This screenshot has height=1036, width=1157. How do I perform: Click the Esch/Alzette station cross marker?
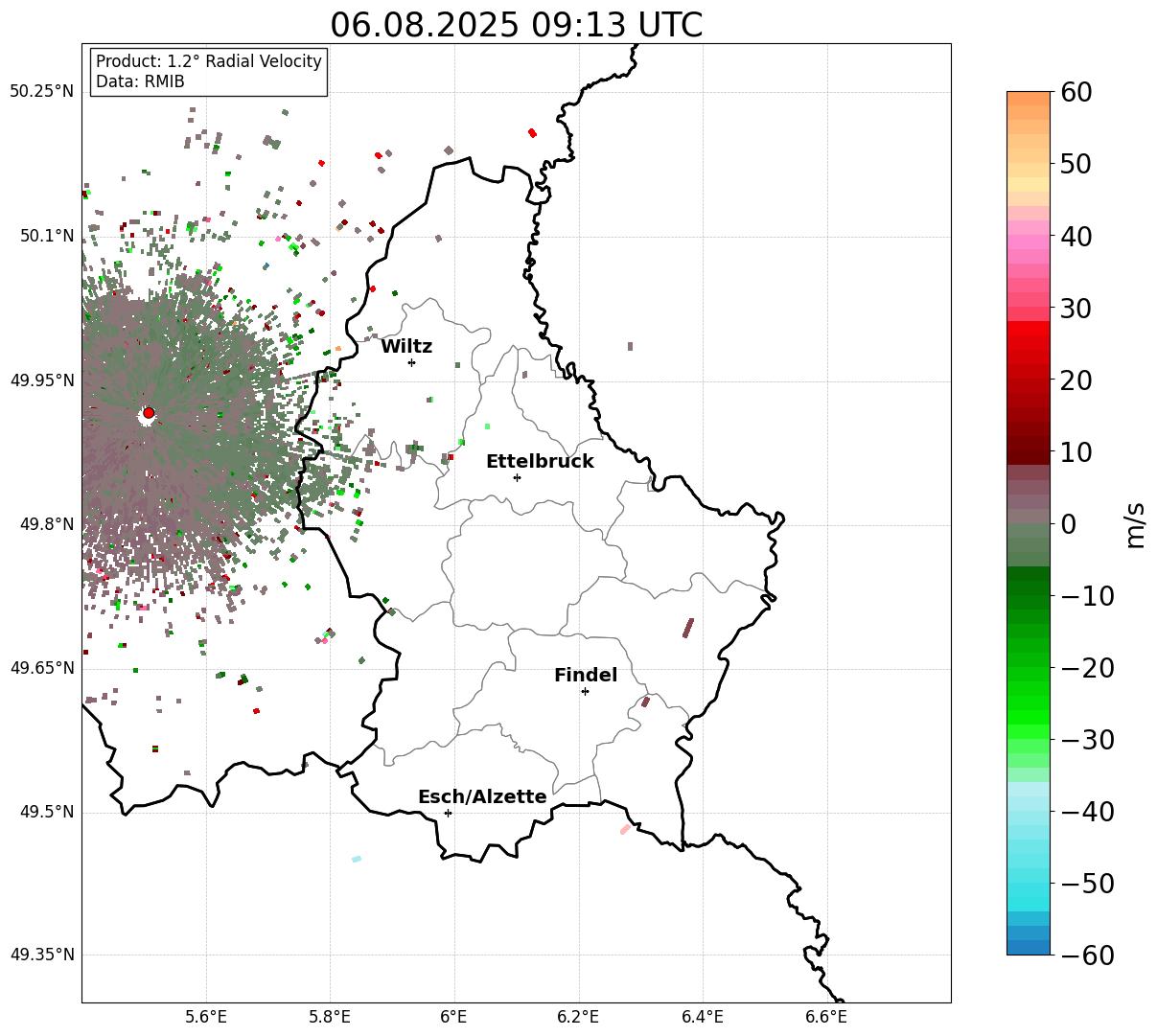coord(448,813)
